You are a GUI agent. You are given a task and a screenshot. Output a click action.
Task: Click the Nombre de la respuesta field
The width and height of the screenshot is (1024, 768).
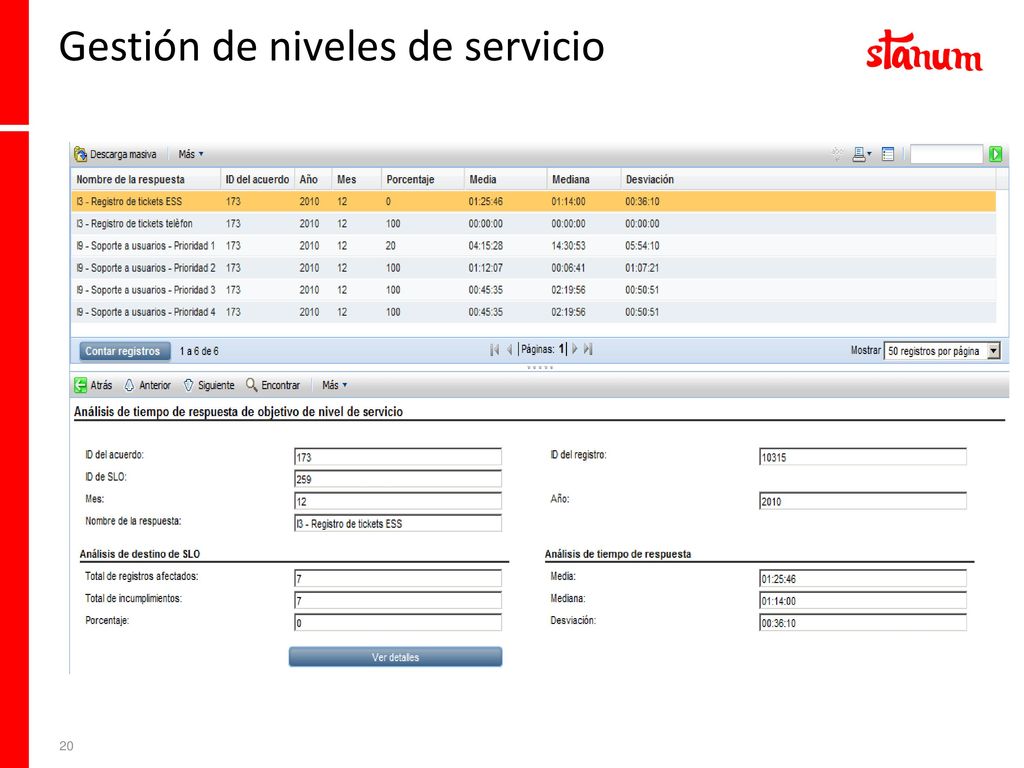click(x=398, y=523)
